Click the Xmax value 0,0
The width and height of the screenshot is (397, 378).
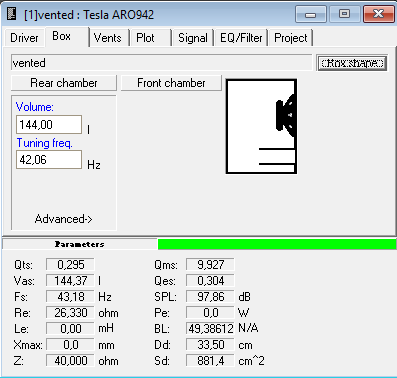point(70,345)
